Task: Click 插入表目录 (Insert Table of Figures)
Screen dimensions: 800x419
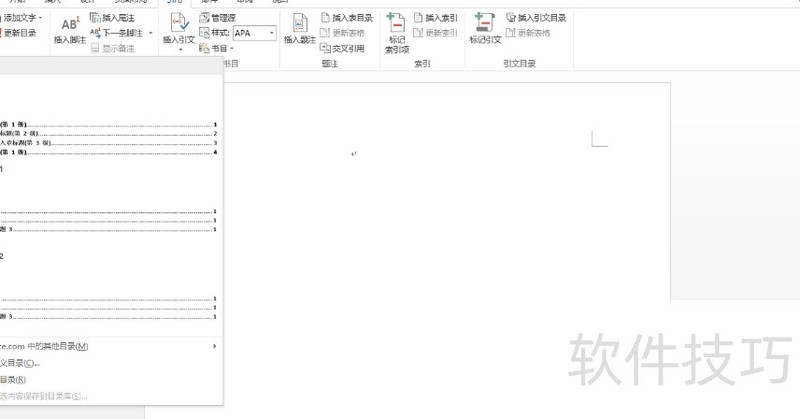Action: click(347, 18)
